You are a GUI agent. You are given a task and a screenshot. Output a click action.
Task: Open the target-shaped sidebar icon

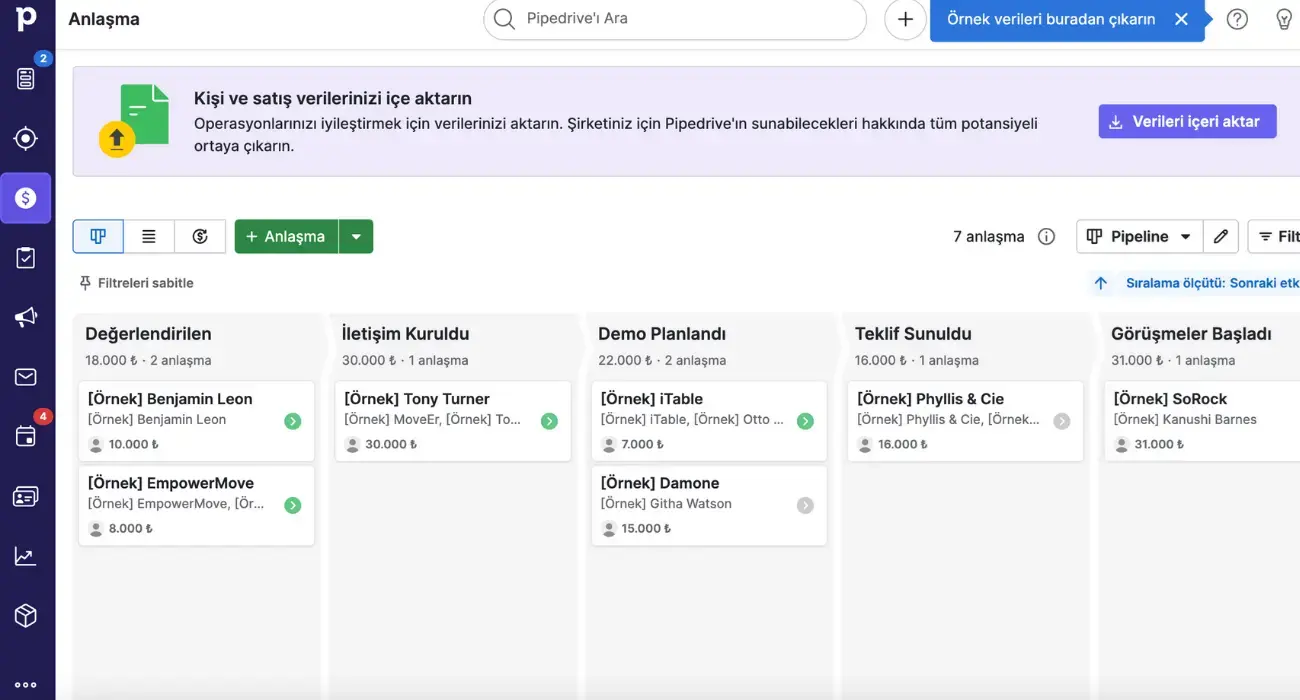[x=26, y=138]
